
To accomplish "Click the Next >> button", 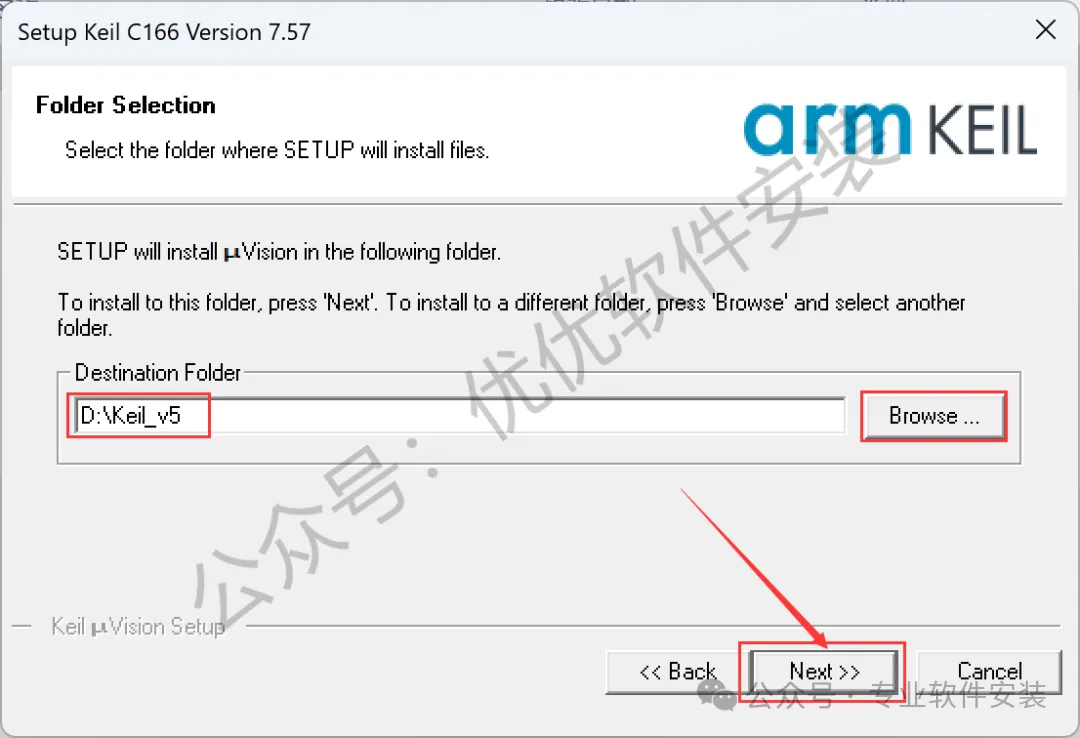I will pyautogui.click(x=824, y=671).
